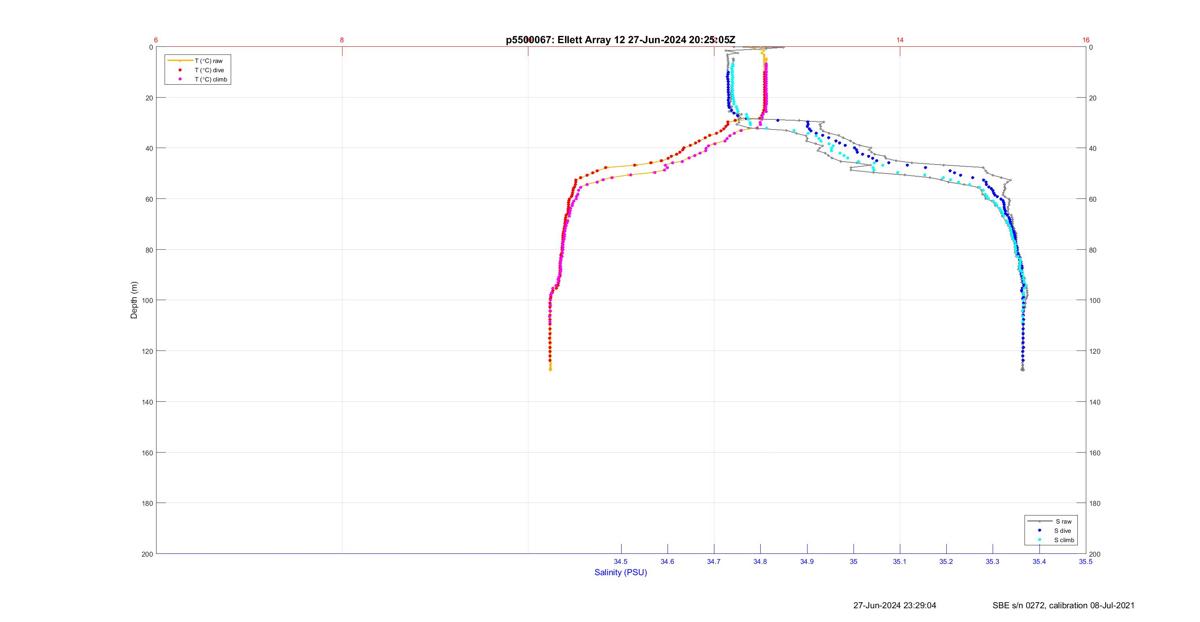Click the 35.4 salinity tick label

pyautogui.click(x=1039, y=562)
